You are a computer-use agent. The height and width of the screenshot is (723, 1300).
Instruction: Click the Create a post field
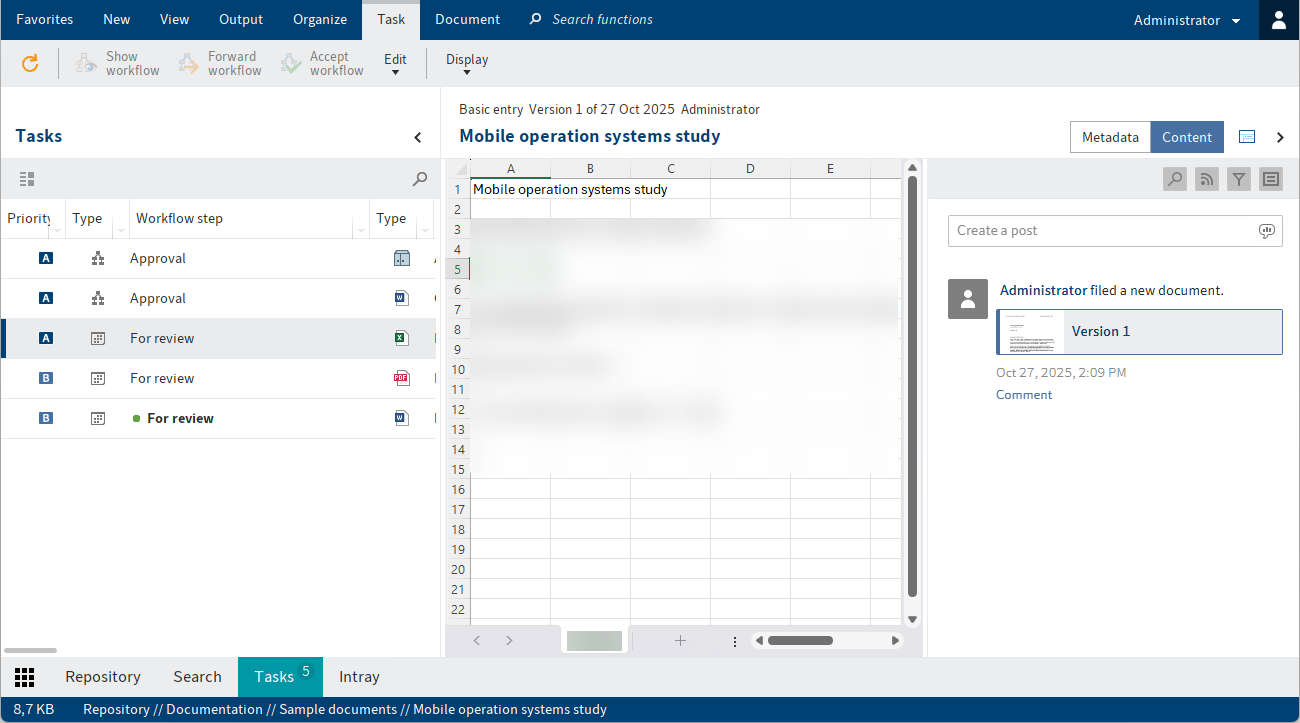pyautogui.click(x=1100, y=231)
